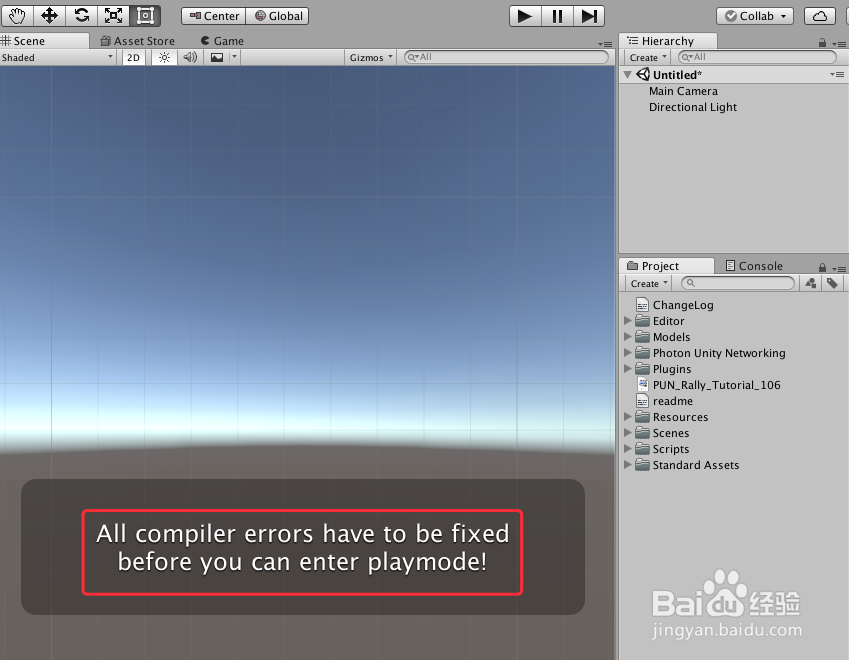Open Search by Label filter
The width and height of the screenshot is (849, 660).
click(832, 283)
